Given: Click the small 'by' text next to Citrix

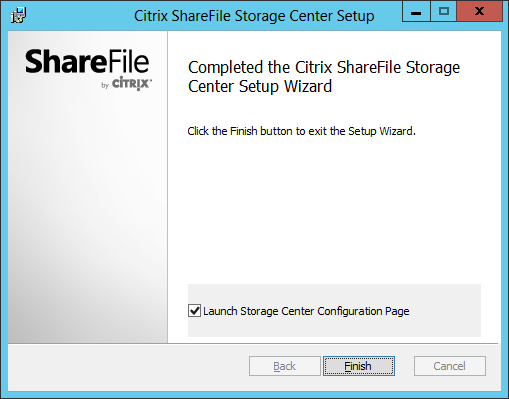Looking at the screenshot, I should [105, 86].
